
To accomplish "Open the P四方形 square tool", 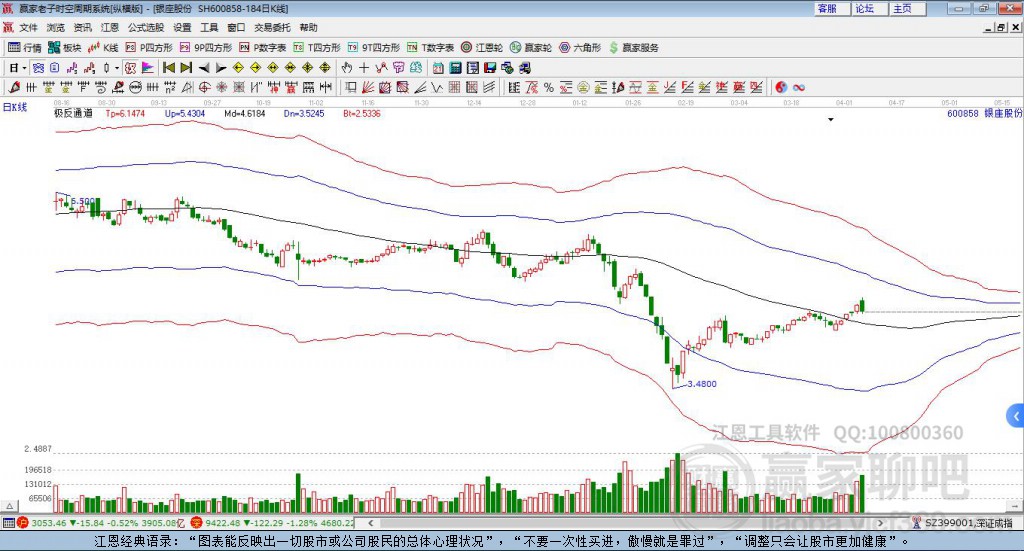I will [149, 48].
